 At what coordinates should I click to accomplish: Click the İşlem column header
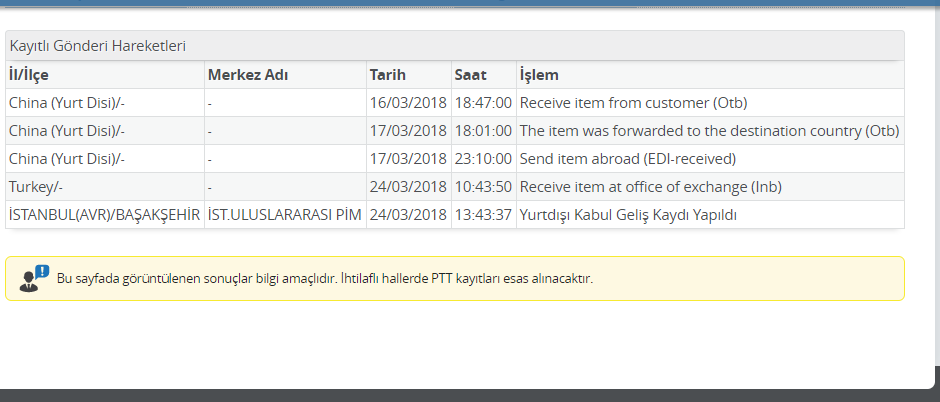pyautogui.click(x=710, y=75)
